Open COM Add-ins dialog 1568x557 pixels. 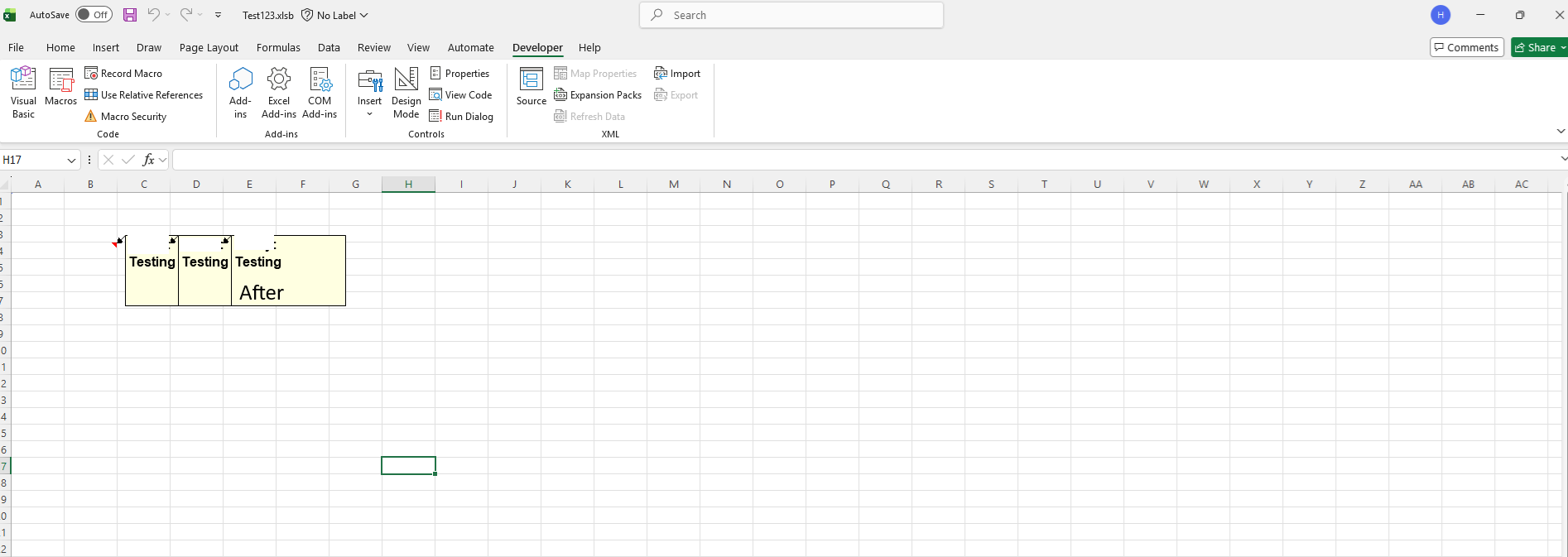coord(320,93)
